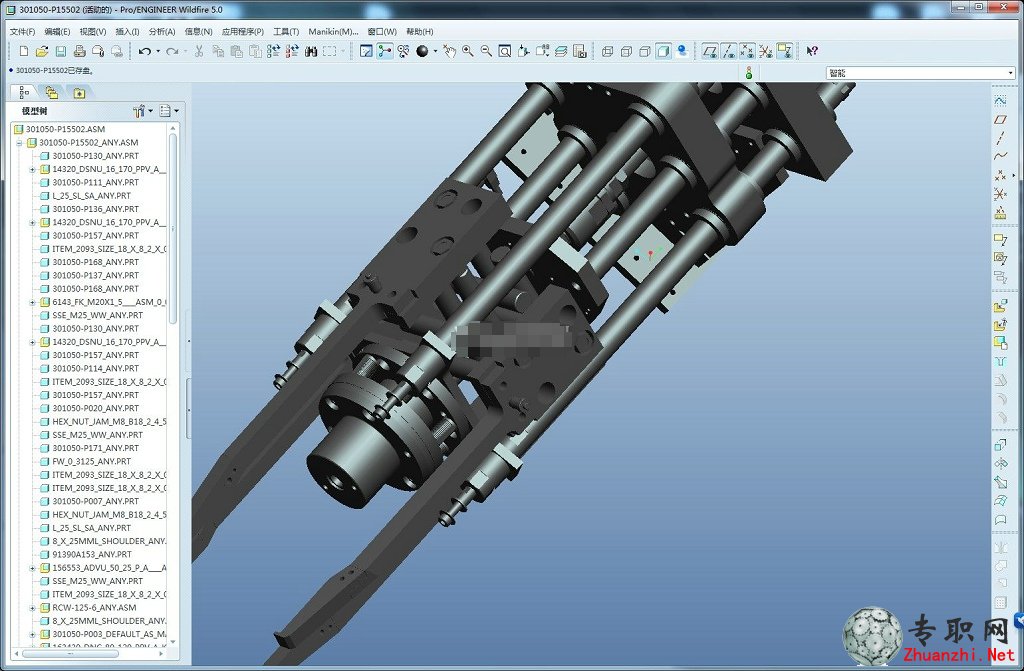The height and width of the screenshot is (671, 1024).
Task: Open the 分析(A) menu
Action: click(162, 31)
